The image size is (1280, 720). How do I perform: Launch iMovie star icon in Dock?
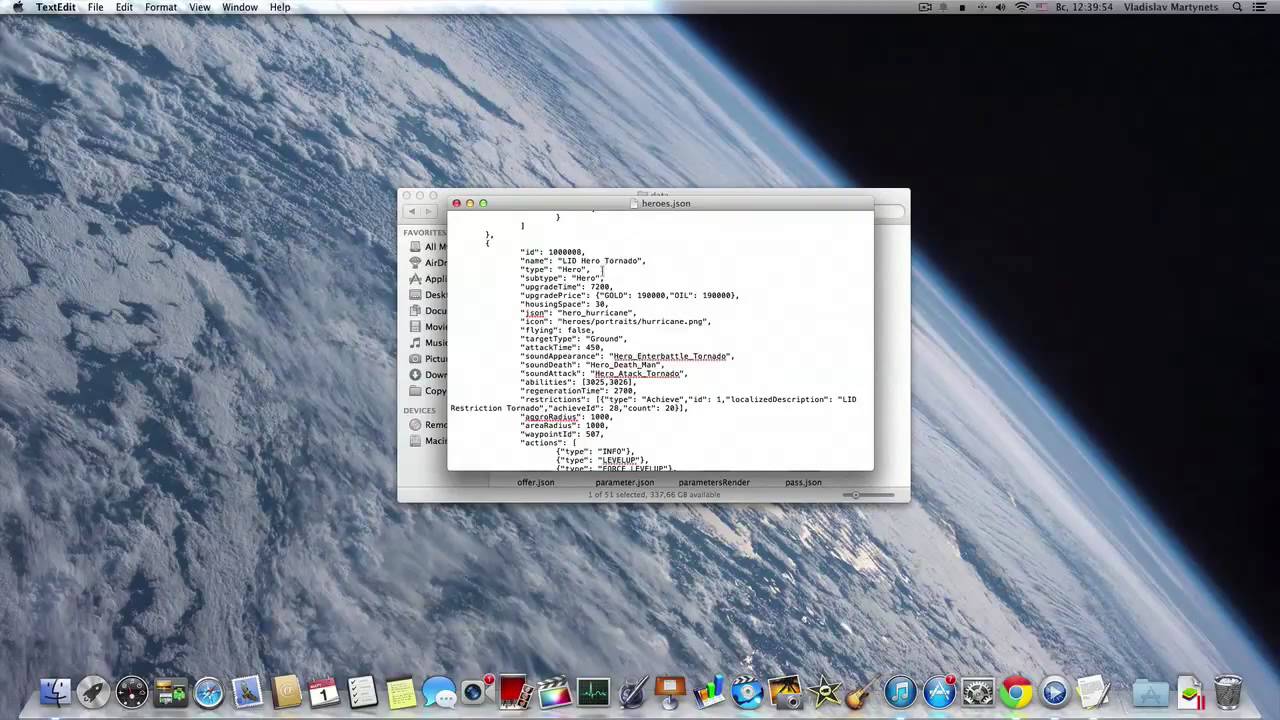[x=824, y=691]
